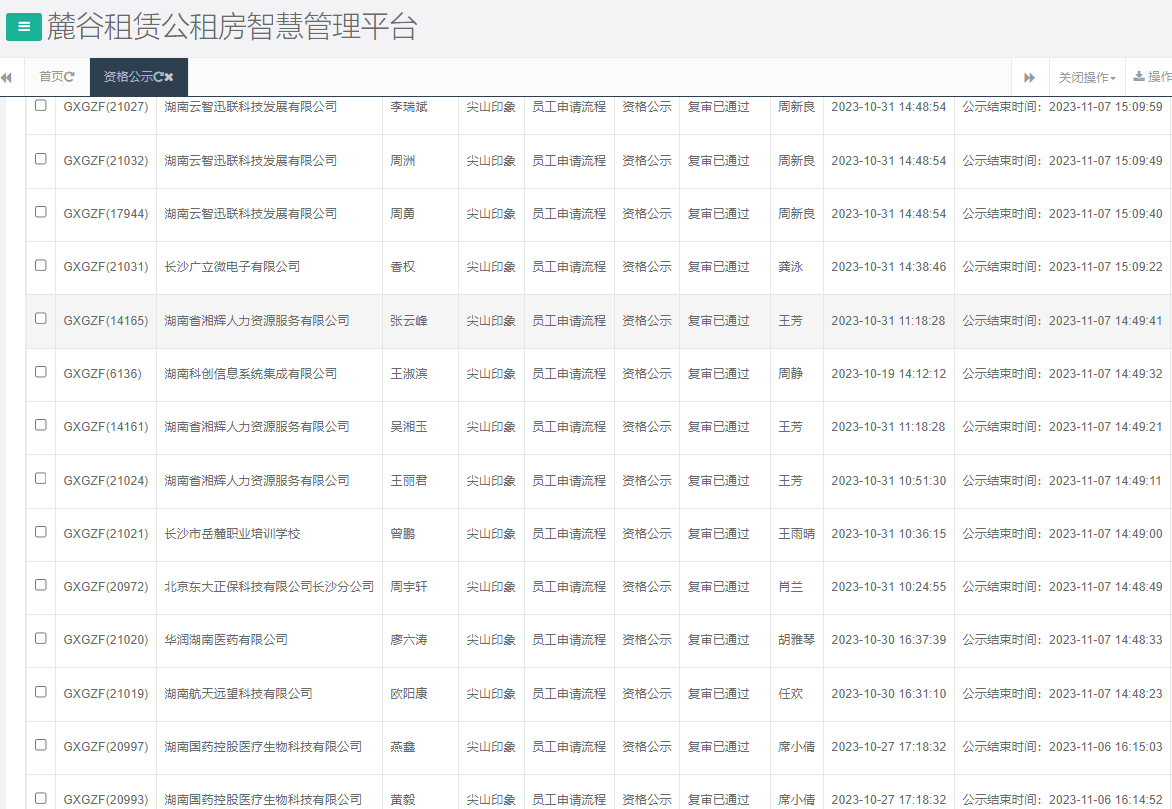The image size is (1172, 809).
Task: Click applicant name 廖六涛
Action: tap(409, 640)
